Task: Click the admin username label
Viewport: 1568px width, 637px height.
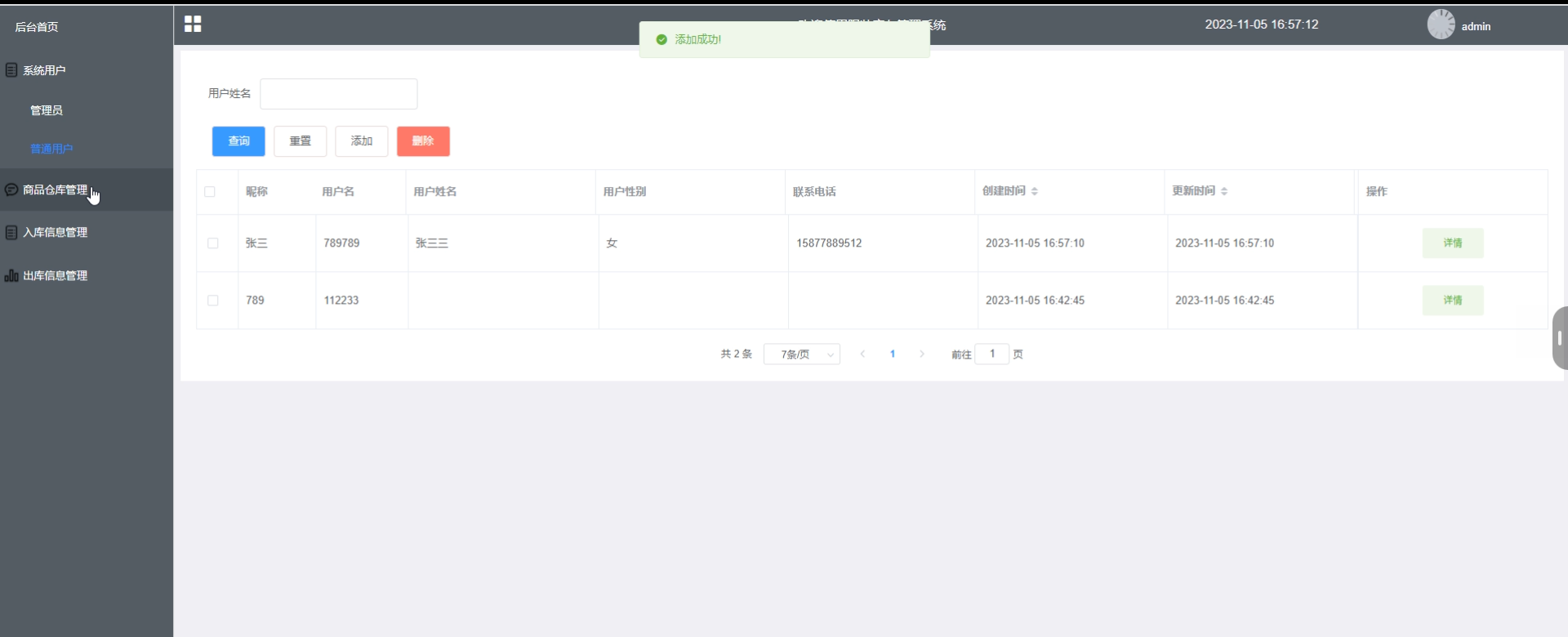Action: [1476, 27]
